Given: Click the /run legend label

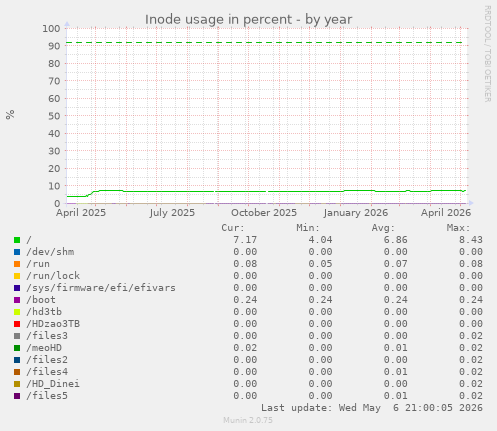Looking at the screenshot, I should [x=38, y=264].
